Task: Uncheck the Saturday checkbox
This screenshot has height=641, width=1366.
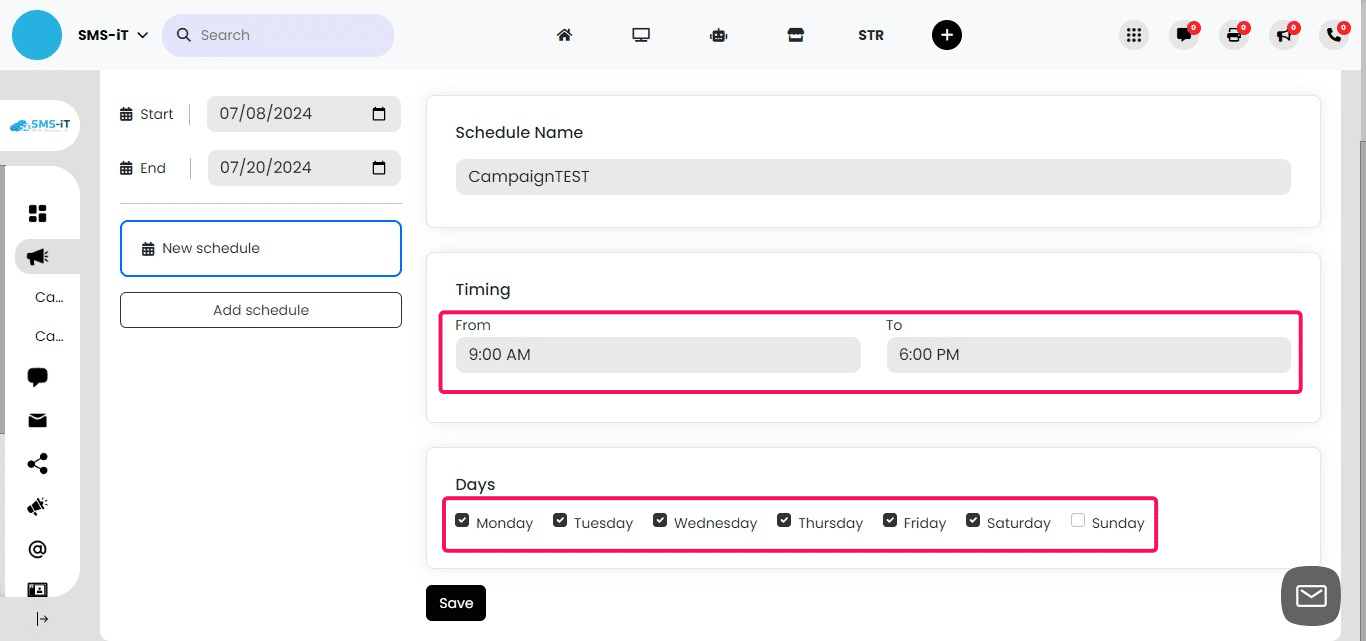Action: click(973, 519)
